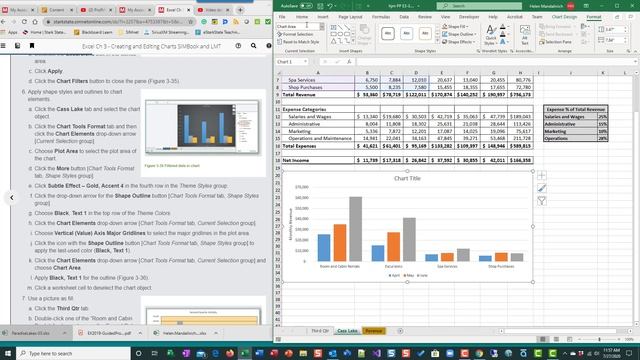The height and width of the screenshot is (360, 640).
Task: Open Task View from taskbar
Action: [x=154, y=353]
